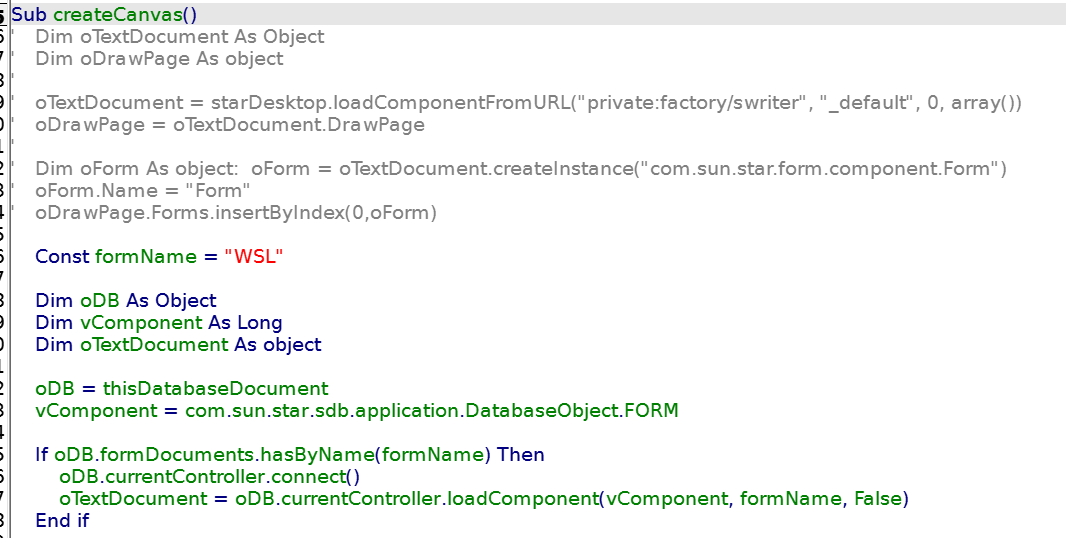The height and width of the screenshot is (538, 1066).
Task: Click the "End if" line
Action: 62,520
